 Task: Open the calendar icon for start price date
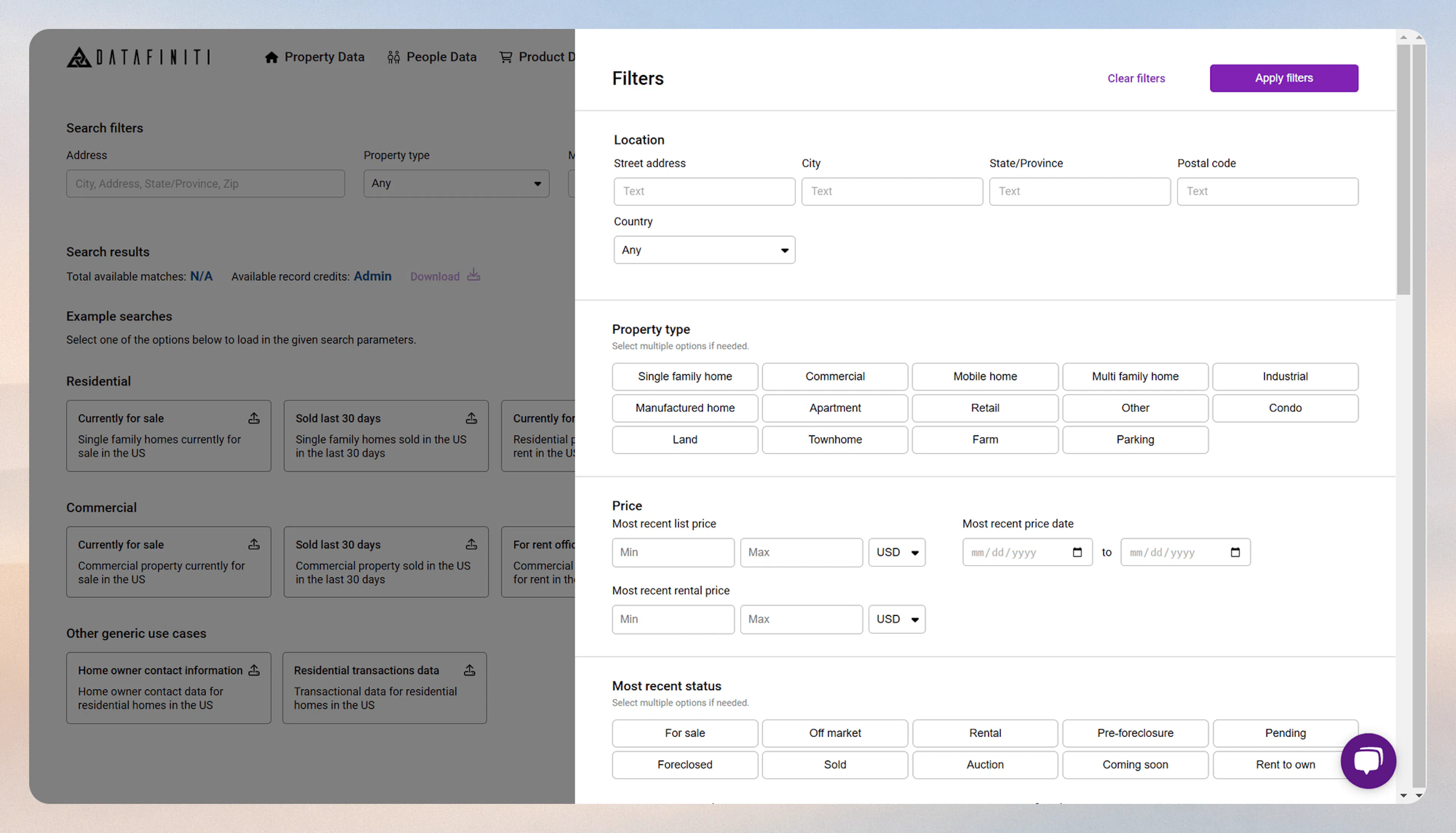[1078, 552]
